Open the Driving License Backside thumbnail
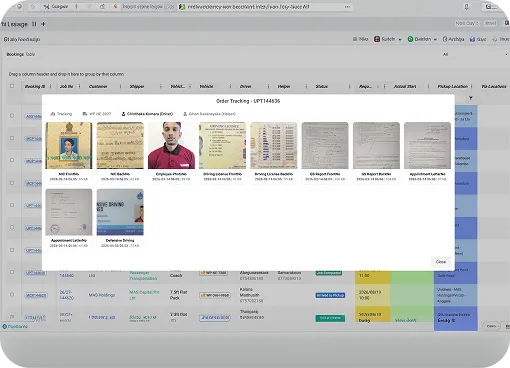This screenshot has height=368, width=510. click(274, 145)
